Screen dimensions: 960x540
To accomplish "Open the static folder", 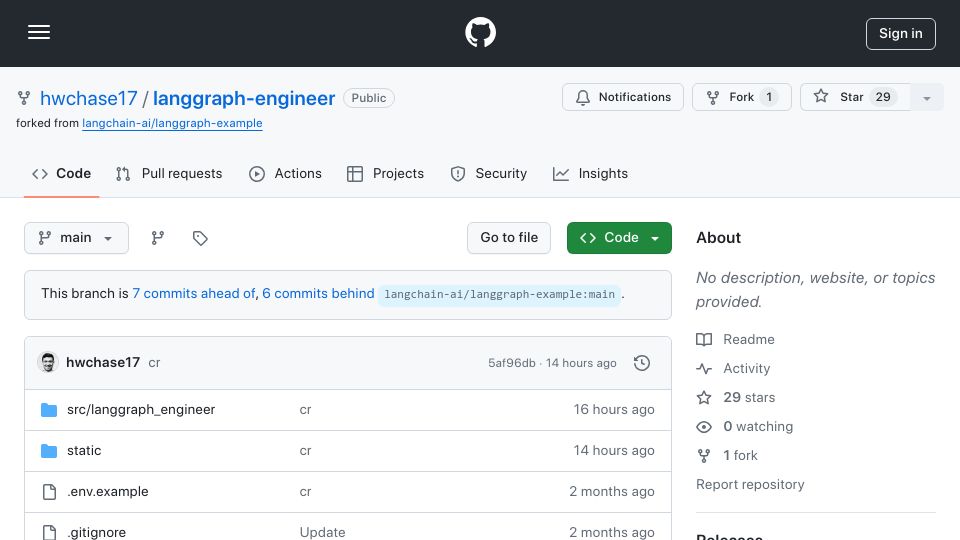I will (84, 451).
